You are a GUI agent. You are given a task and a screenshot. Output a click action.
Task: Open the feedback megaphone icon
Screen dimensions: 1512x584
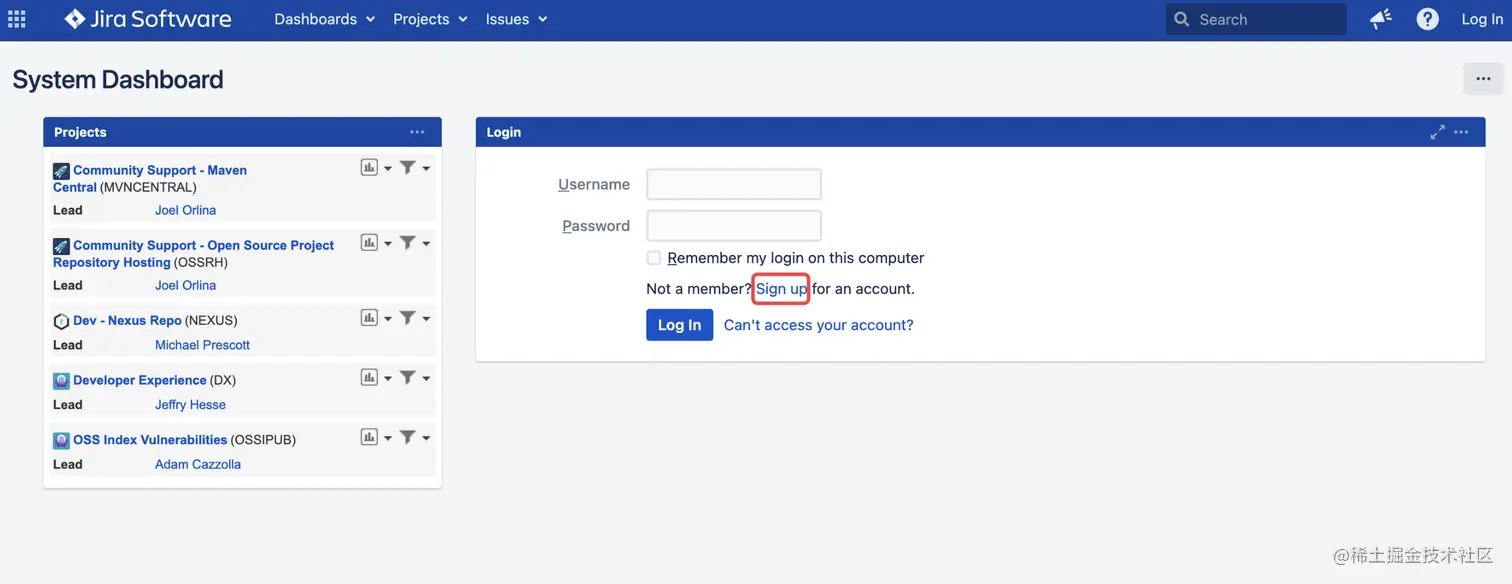[1381, 19]
